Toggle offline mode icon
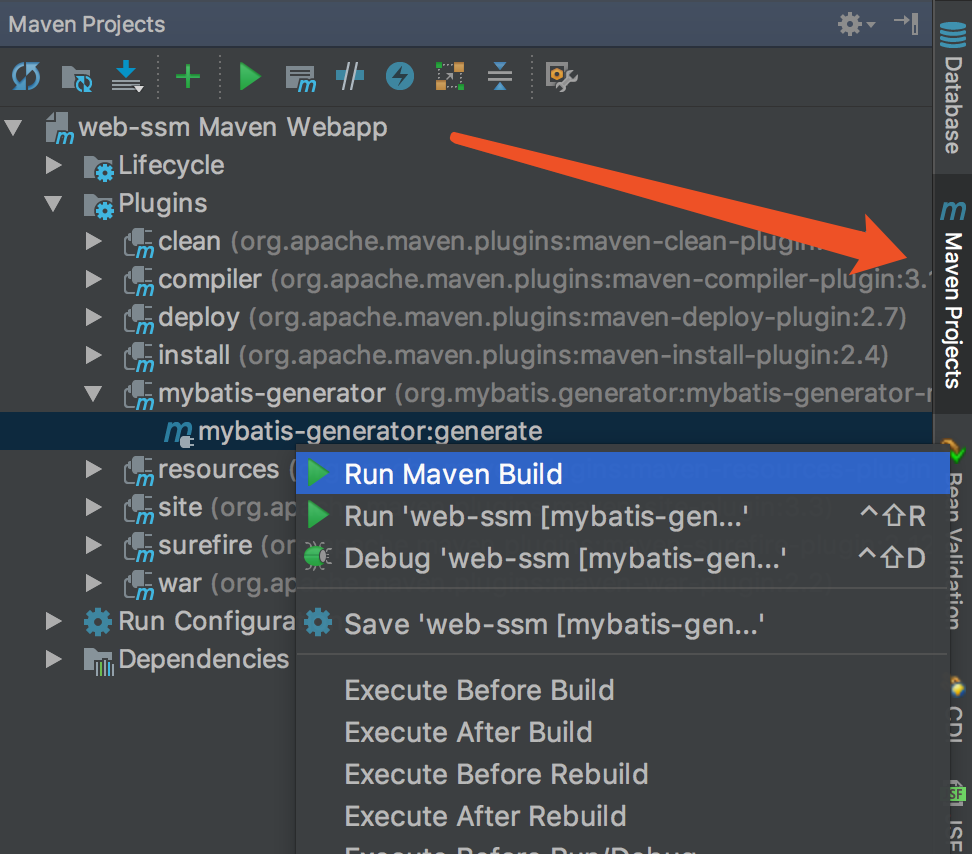The image size is (972, 854). pos(350,76)
